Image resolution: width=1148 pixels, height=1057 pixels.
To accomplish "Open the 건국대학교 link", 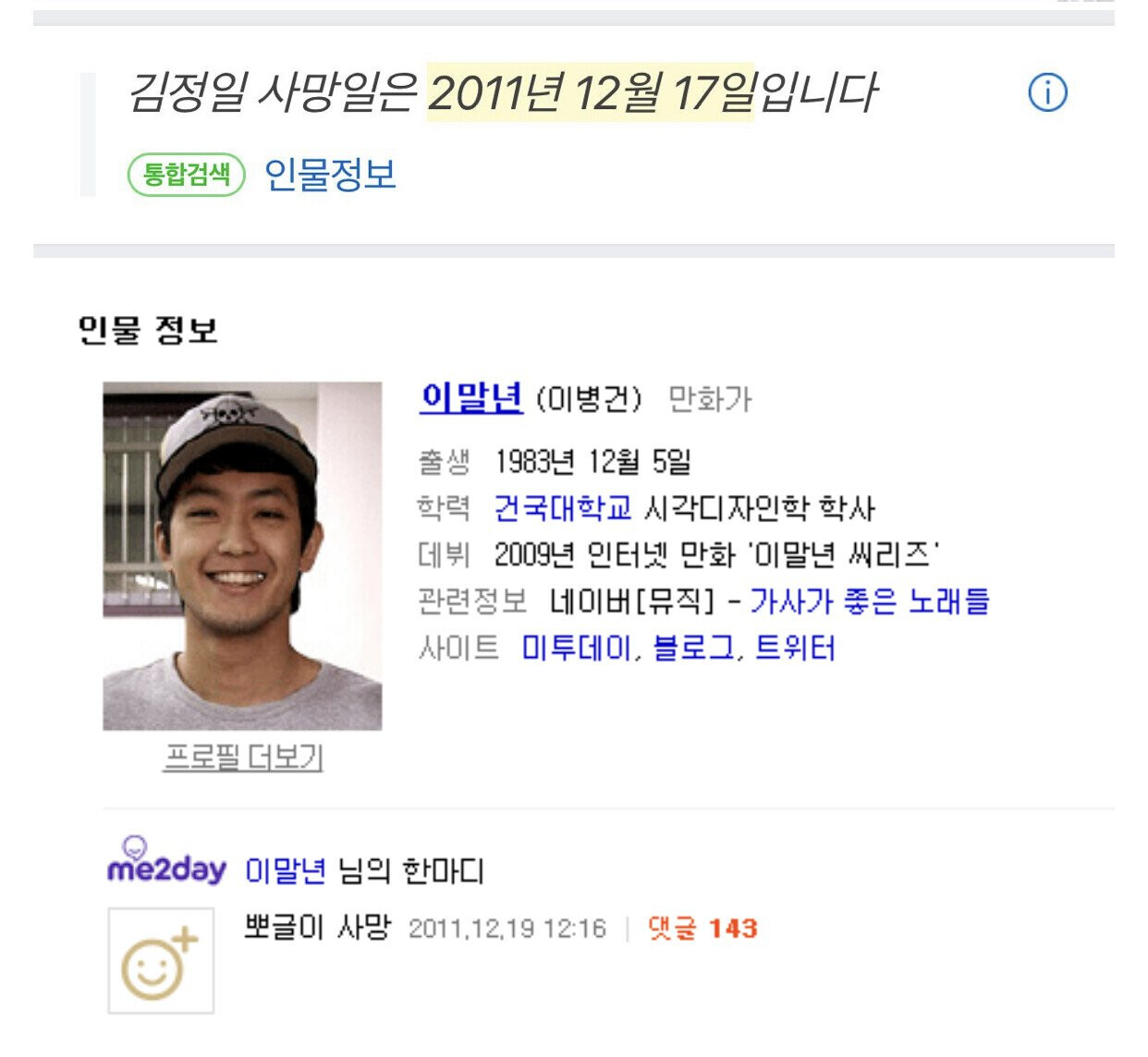I will (x=562, y=507).
